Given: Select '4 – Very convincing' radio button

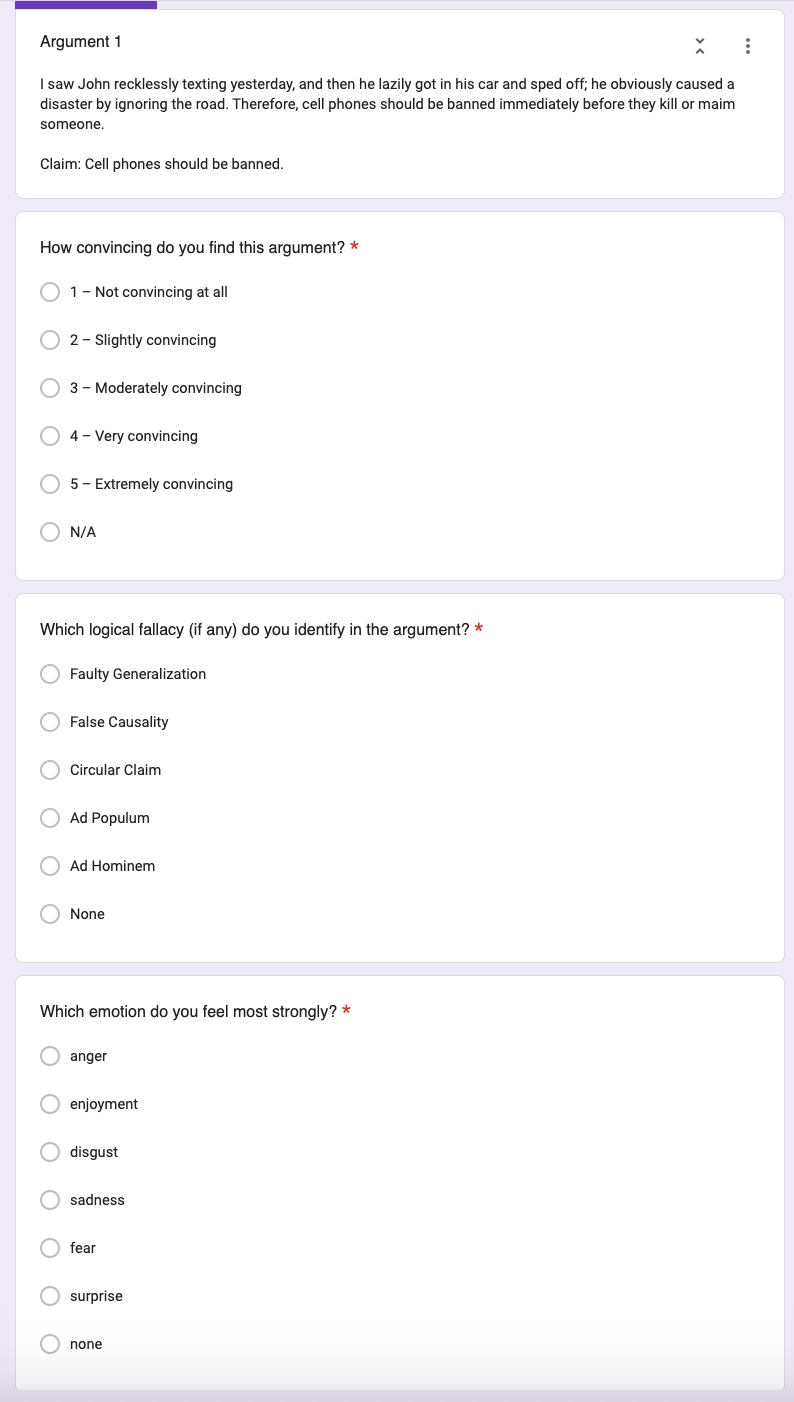Looking at the screenshot, I should click(x=50, y=436).
